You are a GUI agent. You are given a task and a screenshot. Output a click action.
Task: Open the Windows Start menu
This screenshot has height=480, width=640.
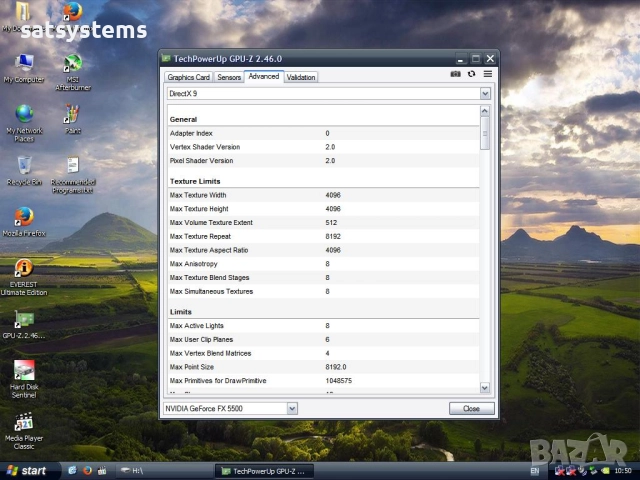tap(27, 470)
